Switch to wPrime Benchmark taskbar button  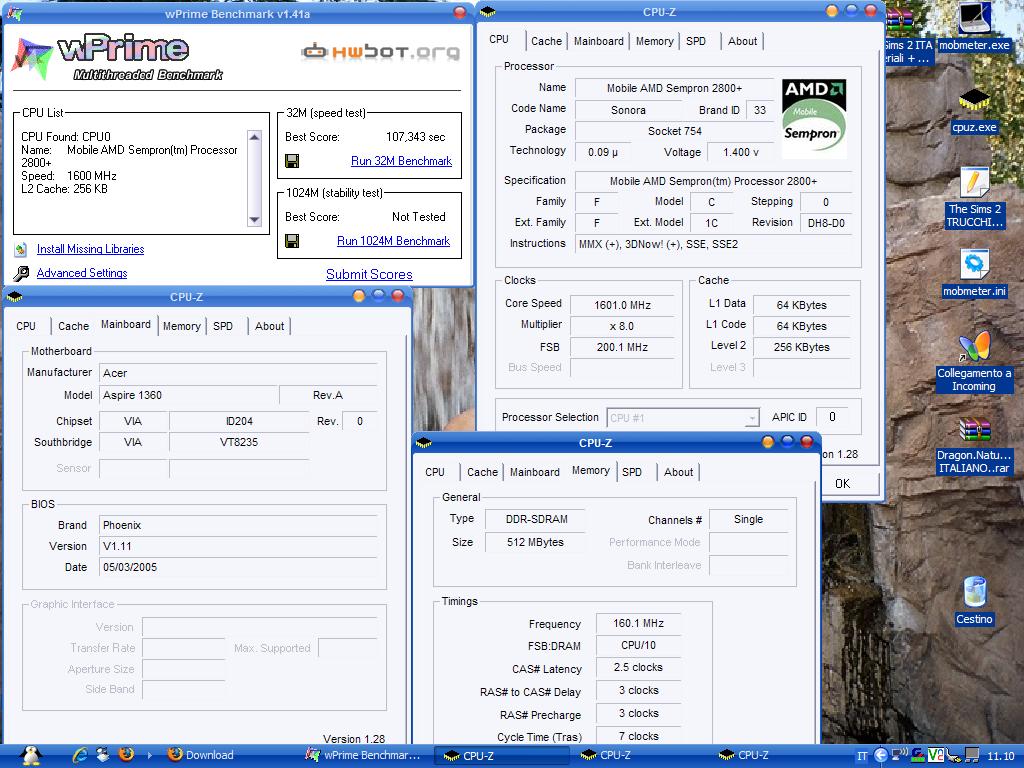364,756
